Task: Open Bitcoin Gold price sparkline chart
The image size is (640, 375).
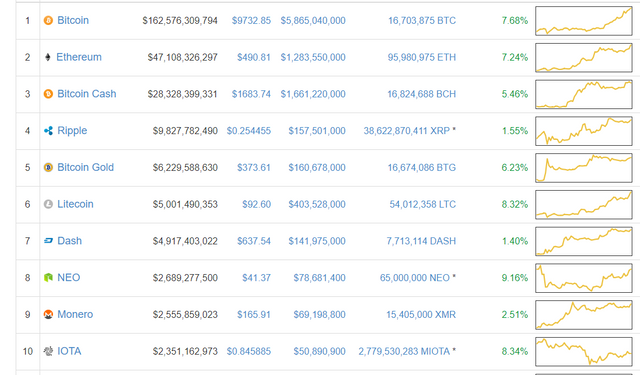Action: click(584, 168)
